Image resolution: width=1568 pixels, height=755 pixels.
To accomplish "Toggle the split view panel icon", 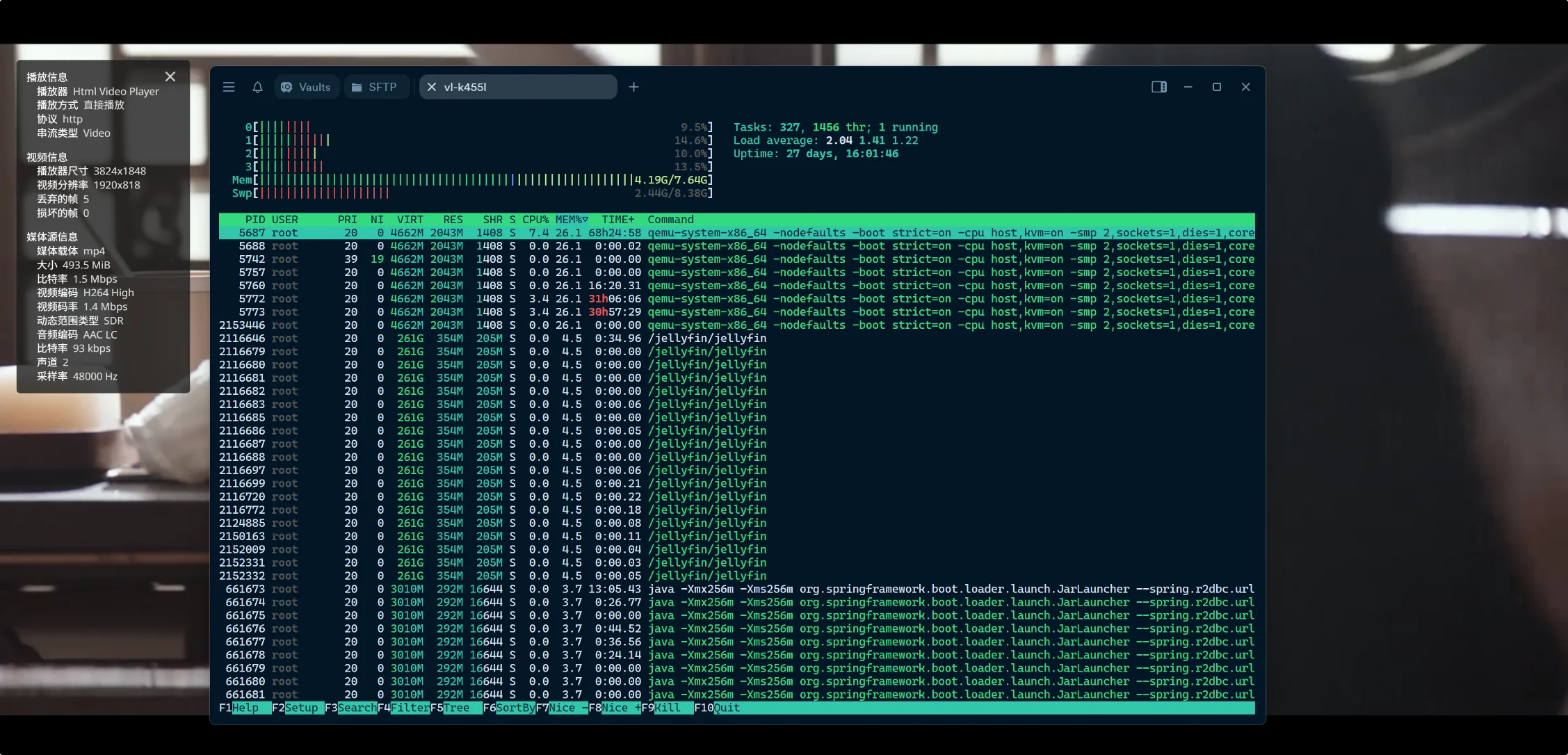I will point(1158,87).
